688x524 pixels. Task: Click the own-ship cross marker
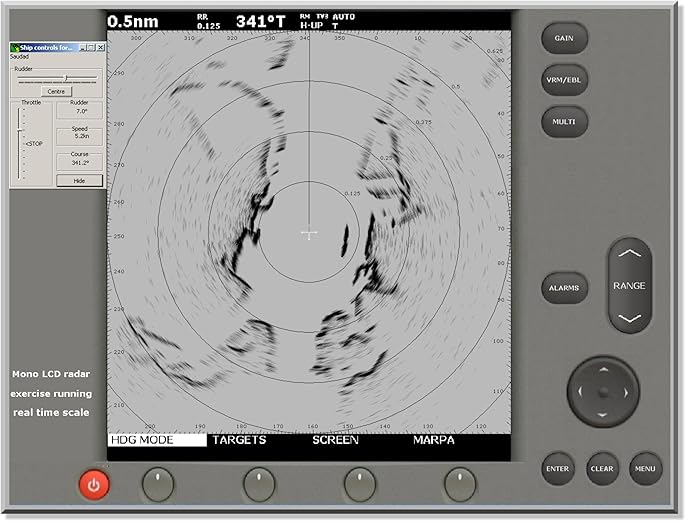pos(309,233)
